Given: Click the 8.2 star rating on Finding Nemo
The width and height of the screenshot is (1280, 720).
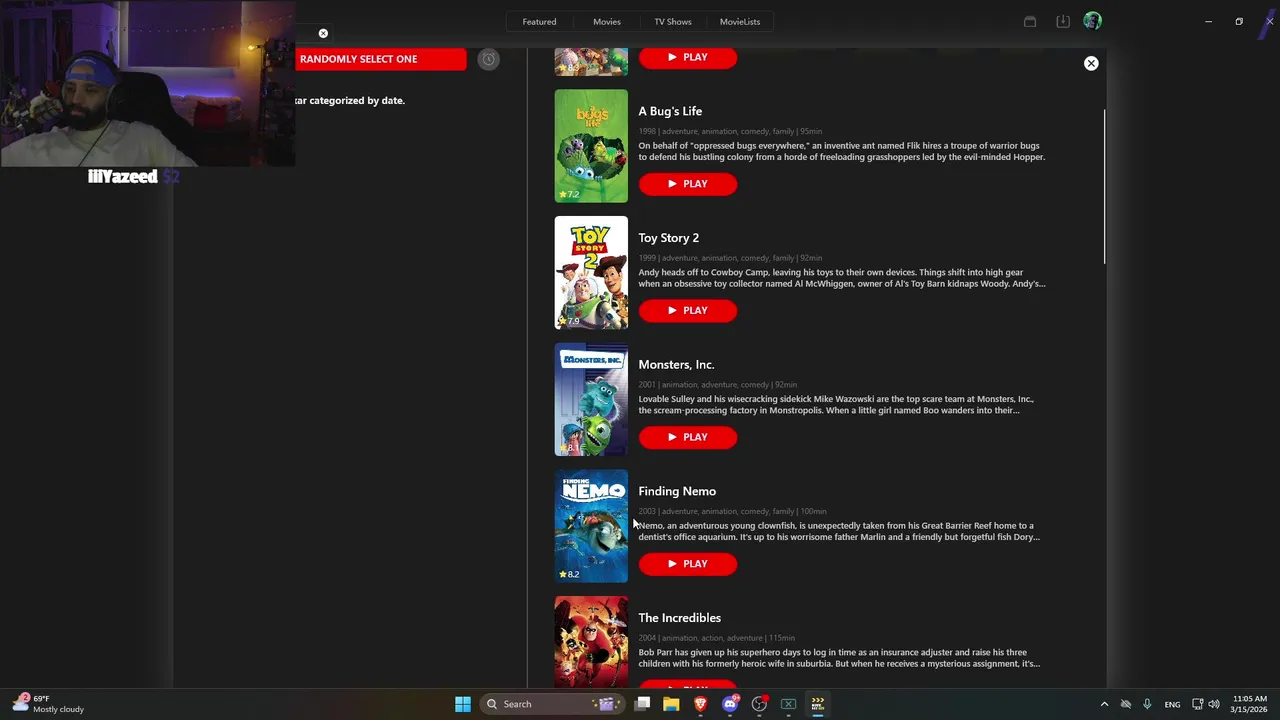Looking at the screenshot, I should coord(569,574).
